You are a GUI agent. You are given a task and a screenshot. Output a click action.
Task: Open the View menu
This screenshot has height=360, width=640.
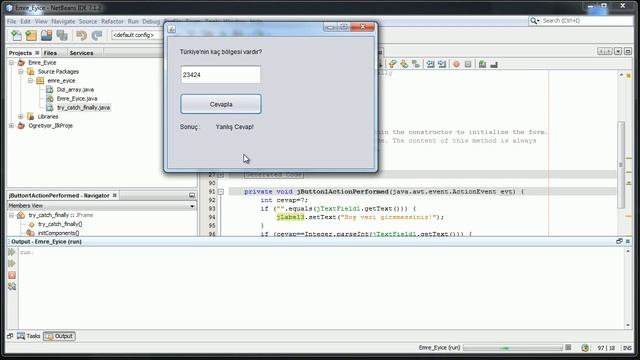(41, 21)
